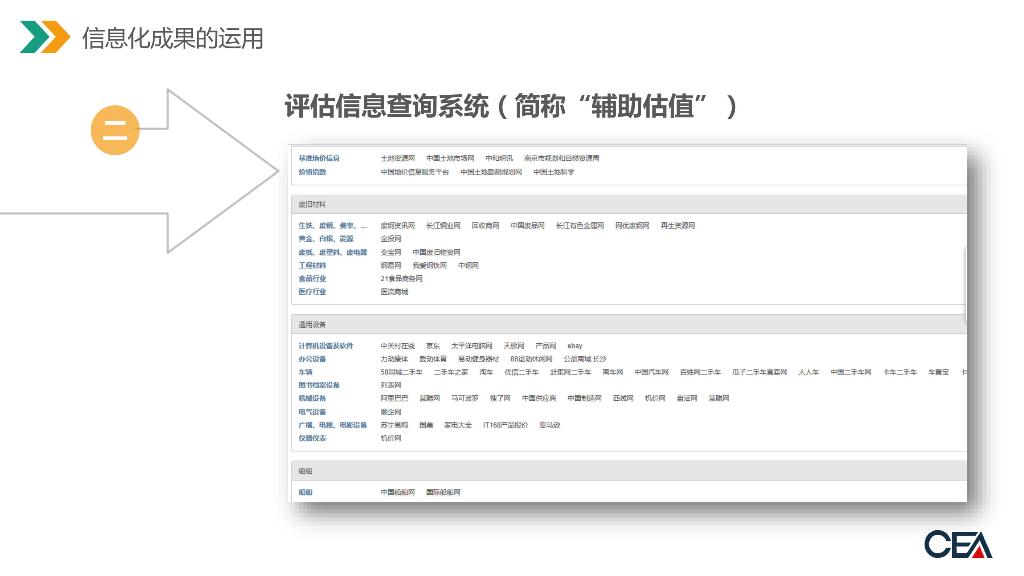Open the 58同城二手车 link
1024x576 pixels.
click(402, 372)
